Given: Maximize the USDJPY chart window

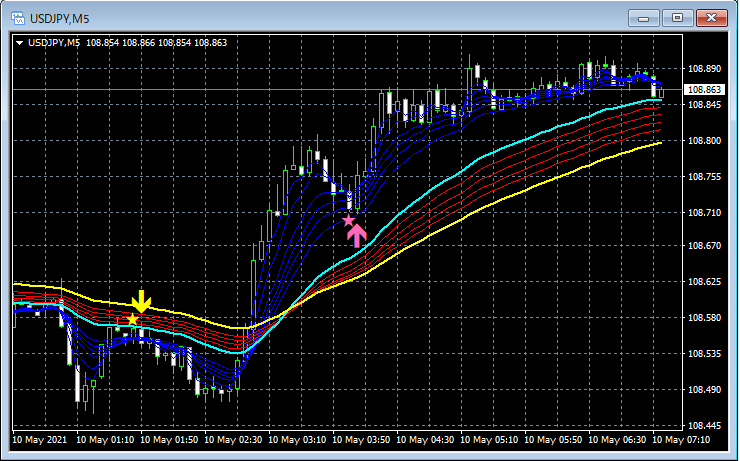Looking at the screenshot, I should [x=677, y=18].
